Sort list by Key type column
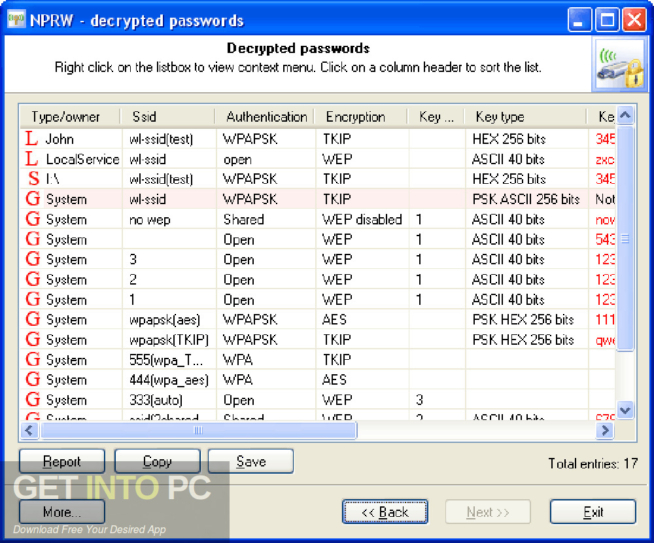The height and width of the screenshot is (543, 654). pos(525,117)
